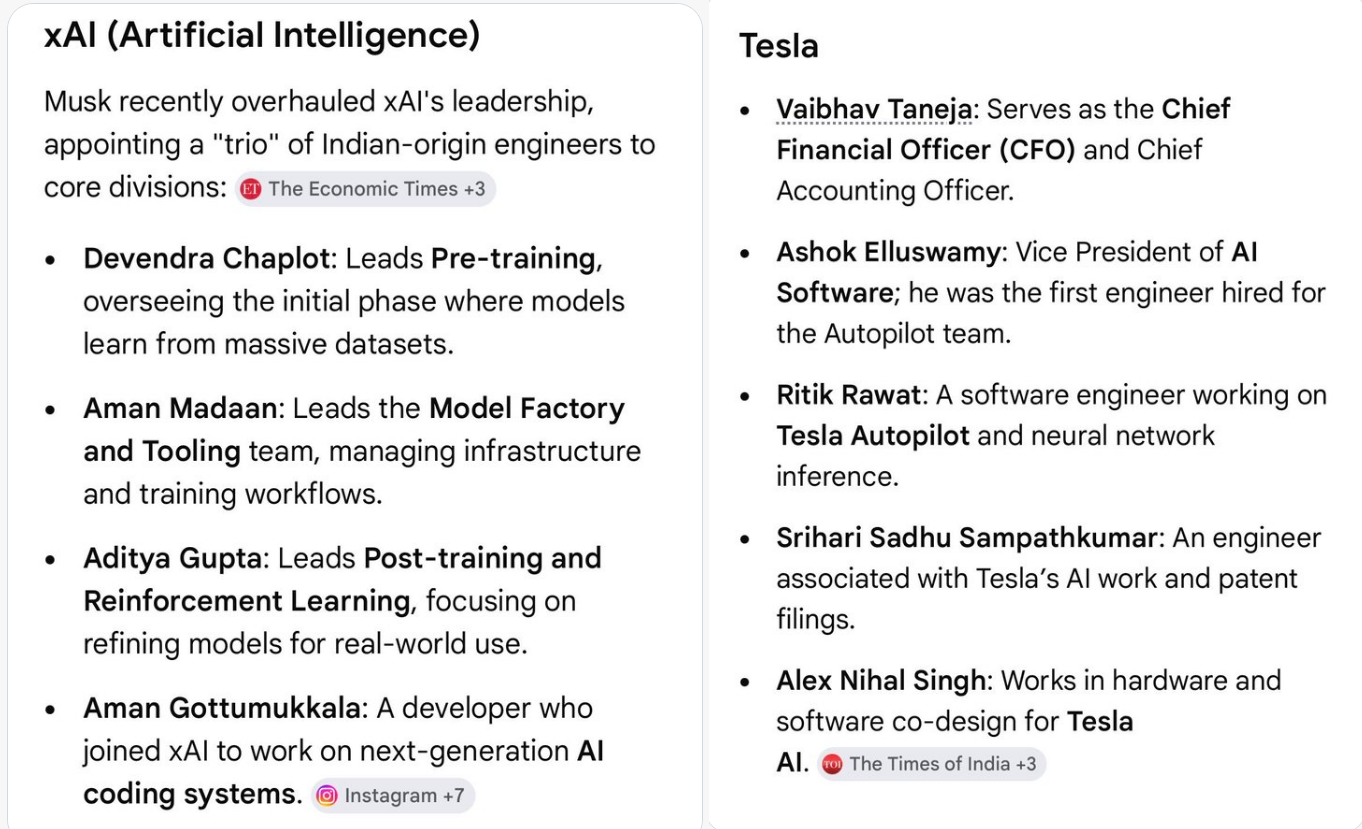Click the Vaibhav Taneja underlined name
1362x829 pixels.
click(x=873, y=108)
